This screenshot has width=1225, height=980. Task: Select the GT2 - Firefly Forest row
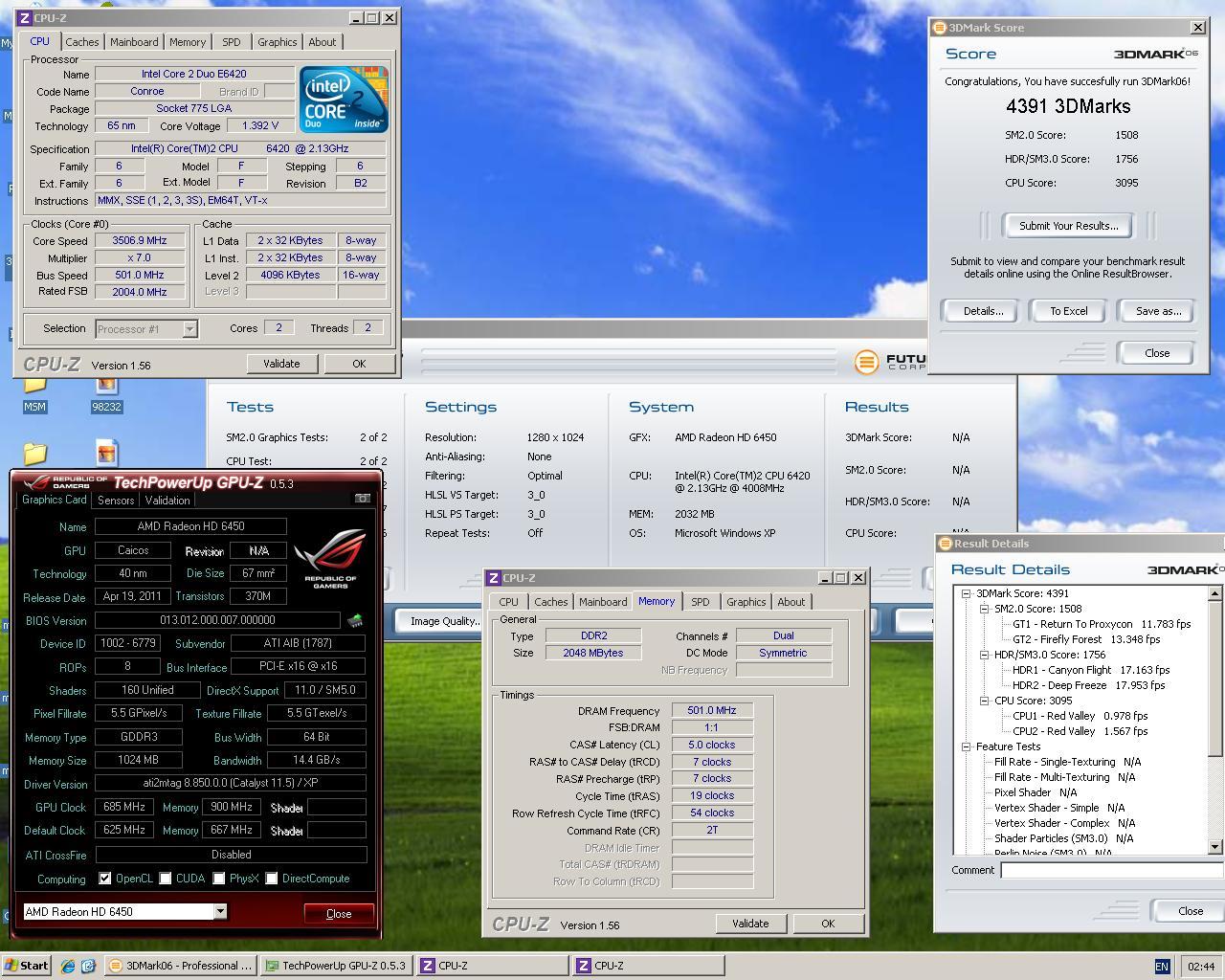(x=1086, y=639)
